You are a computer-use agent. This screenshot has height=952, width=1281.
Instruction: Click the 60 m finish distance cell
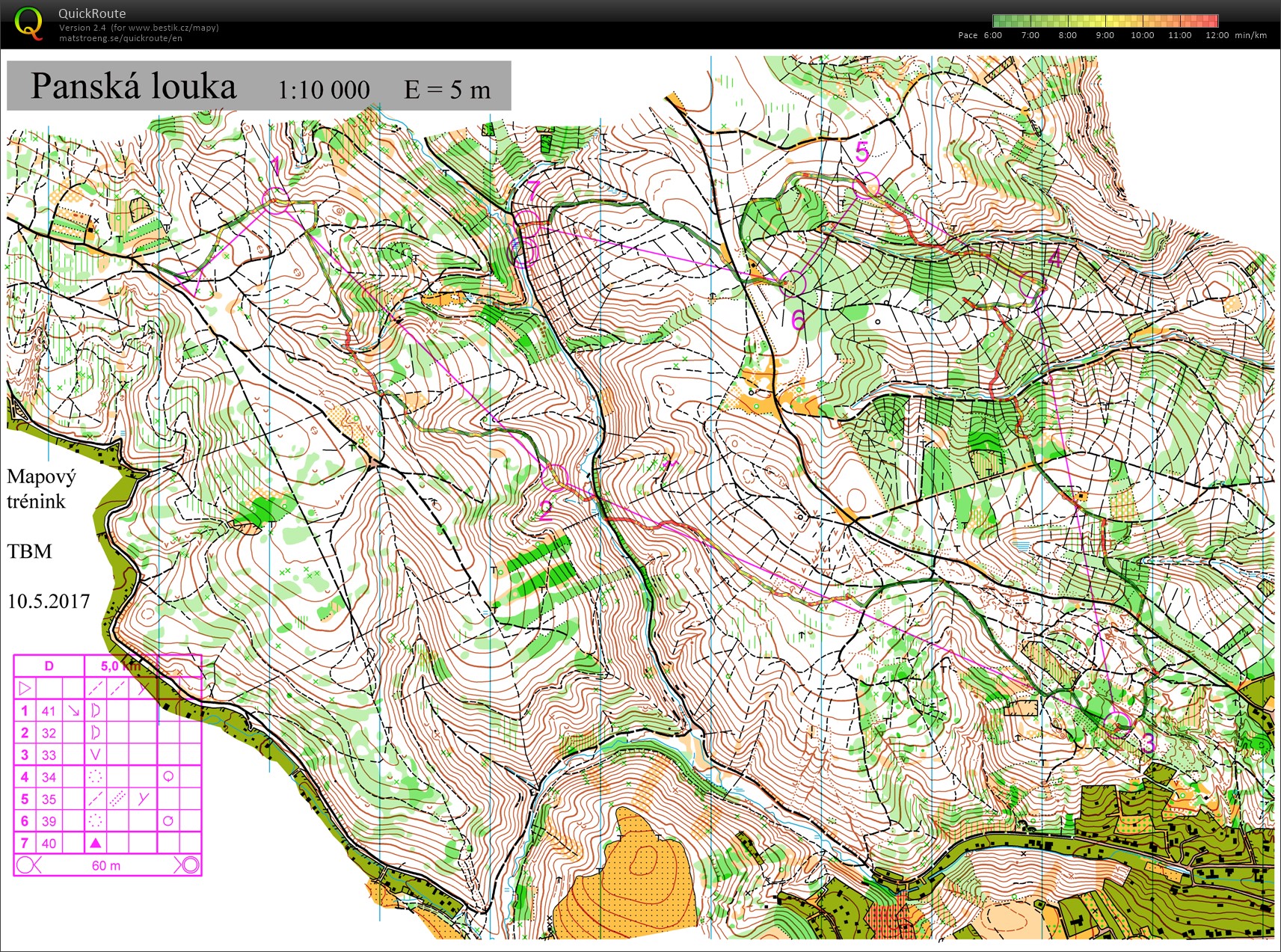106,866
